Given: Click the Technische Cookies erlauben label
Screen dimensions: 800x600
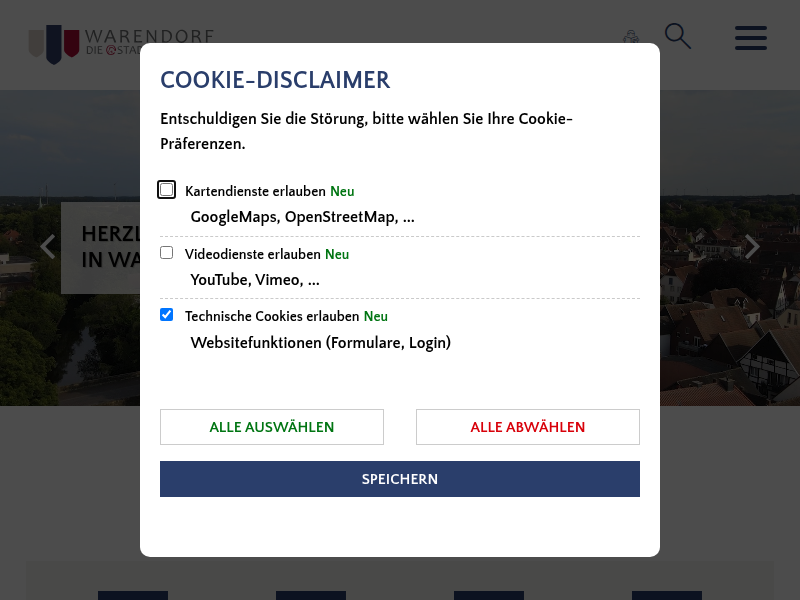Looking at the screenshot, I should point(272,316).
